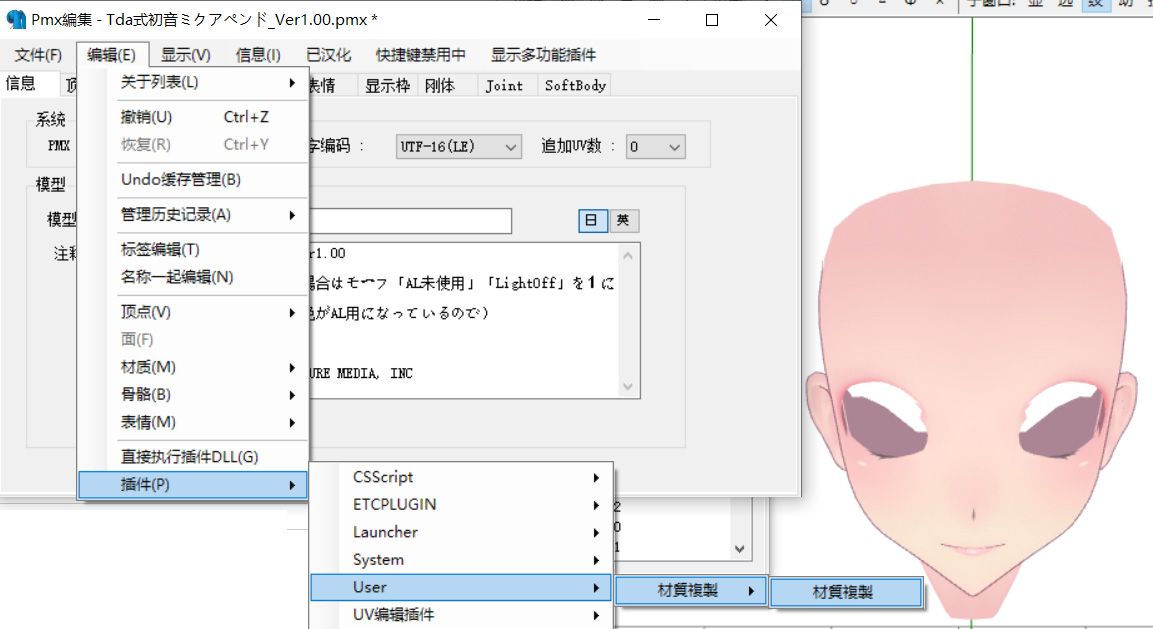Expand the ETCPLUGIN submenu

click(x=461, y=505)
